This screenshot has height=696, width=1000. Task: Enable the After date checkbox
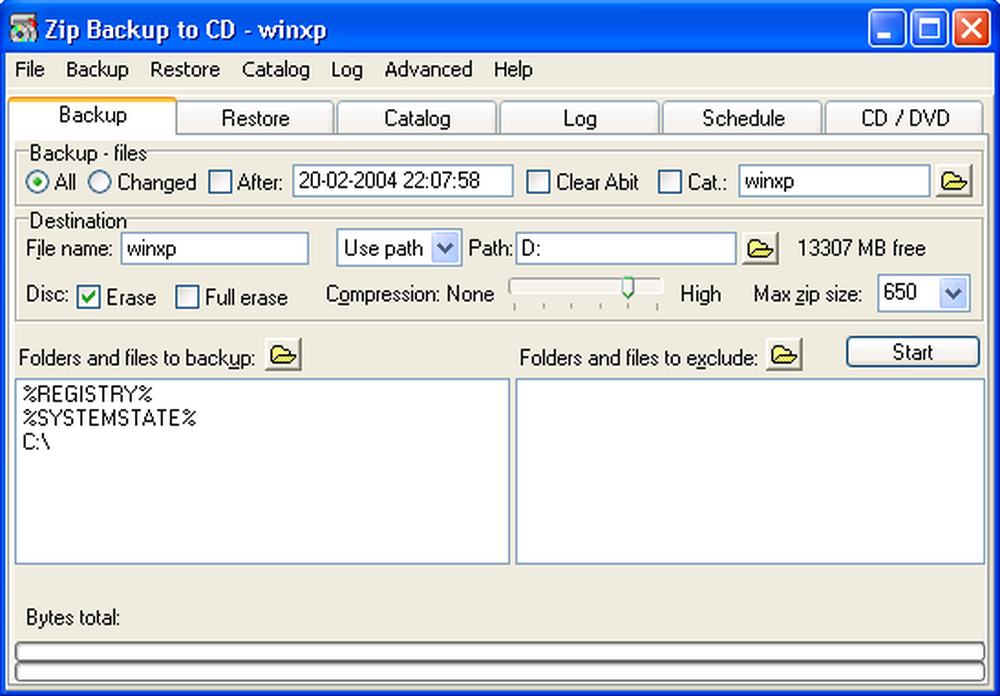[220, 182]
